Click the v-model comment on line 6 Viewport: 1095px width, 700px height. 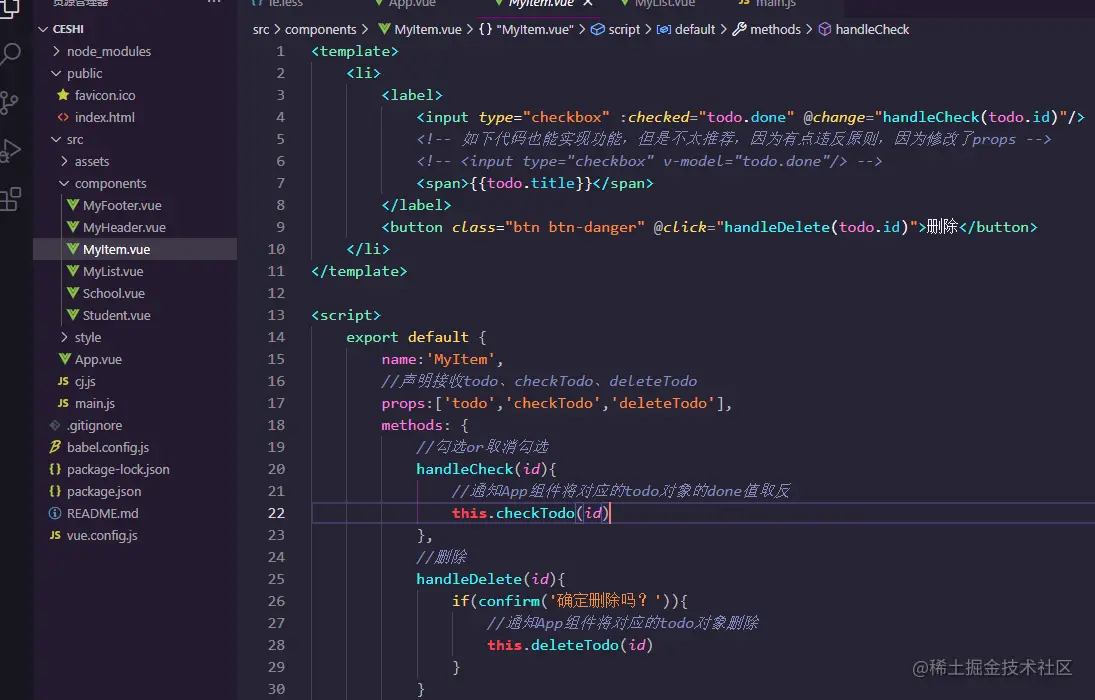(649, 161)
